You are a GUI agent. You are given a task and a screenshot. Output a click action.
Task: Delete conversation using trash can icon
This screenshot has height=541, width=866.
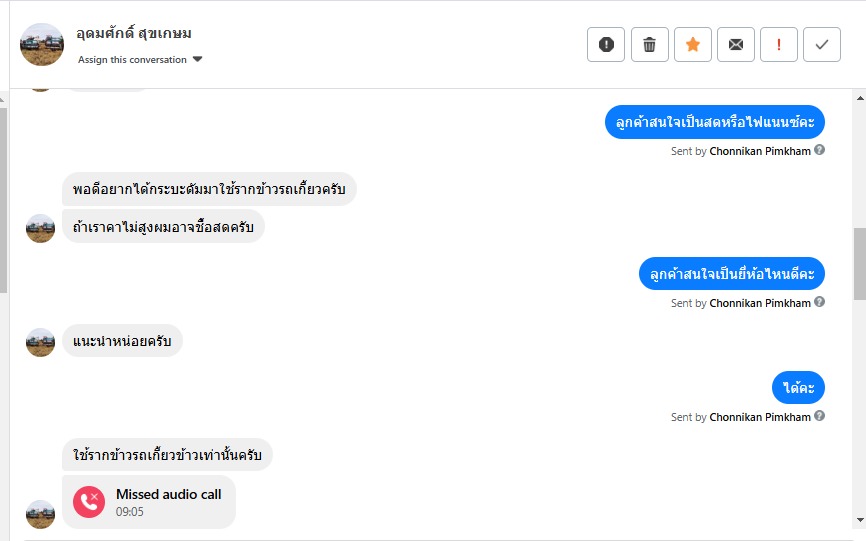(x=650, y=44)
